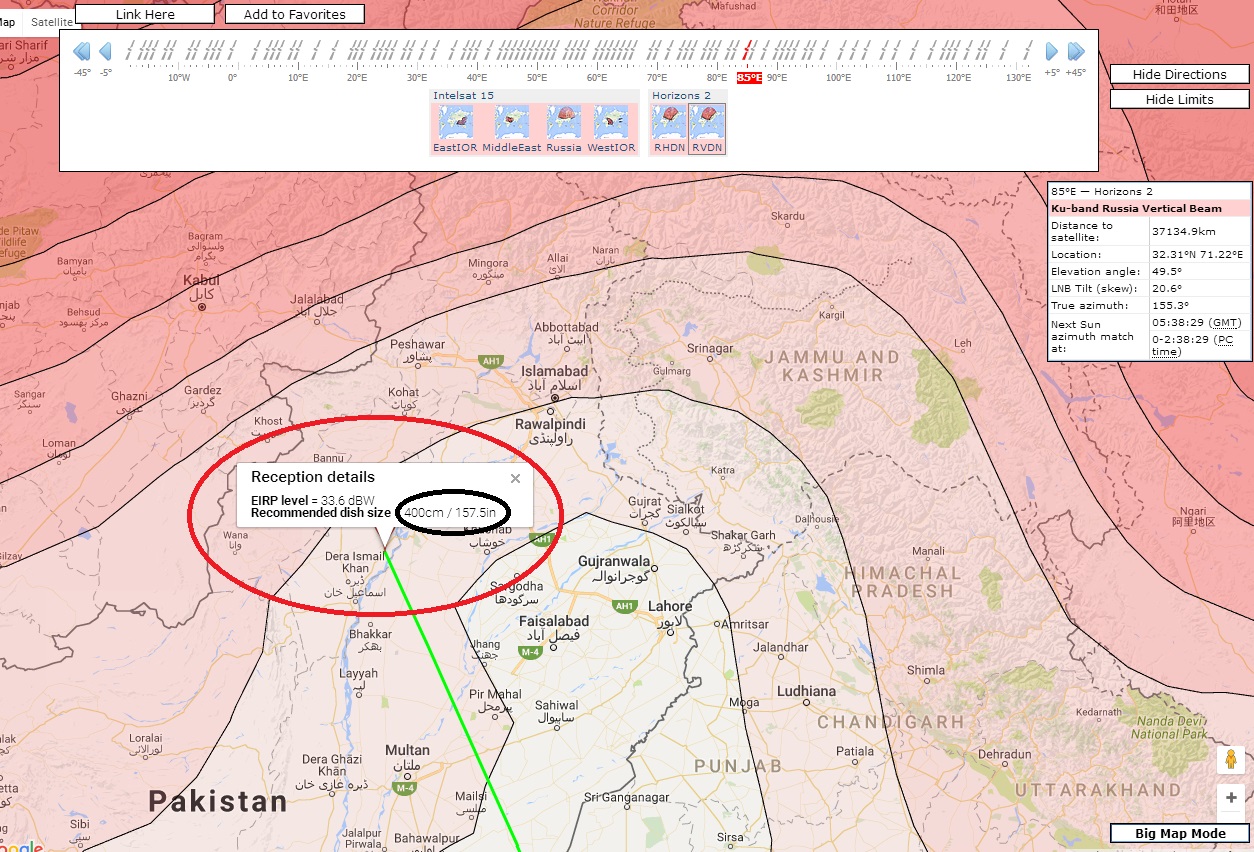1254x852 pixels.
Task: Select the Intelsat 15 EastIOR beam thumbnail
Action: (456, 123)
